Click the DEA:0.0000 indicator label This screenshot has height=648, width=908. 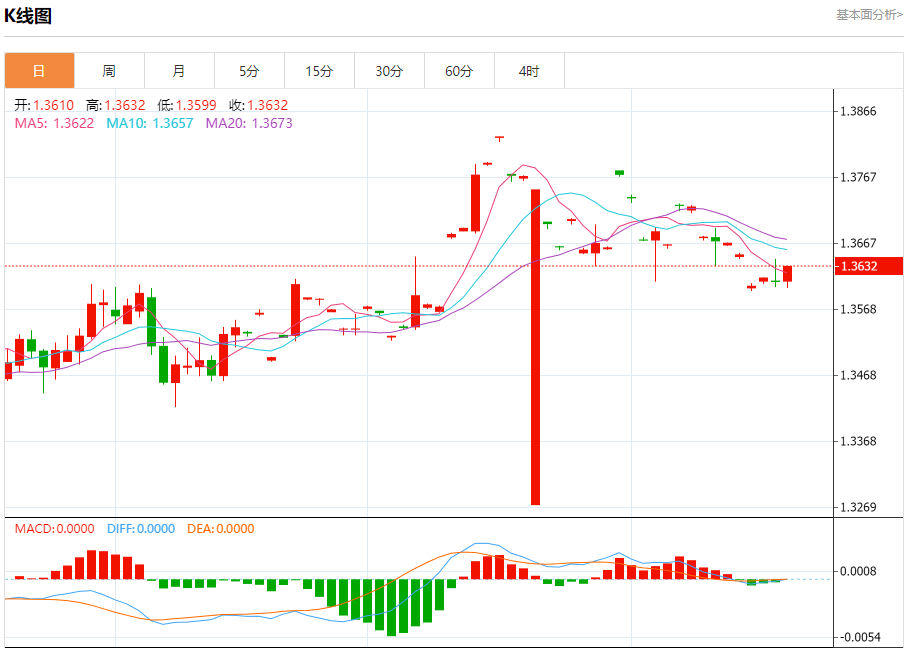pos(221,529)
